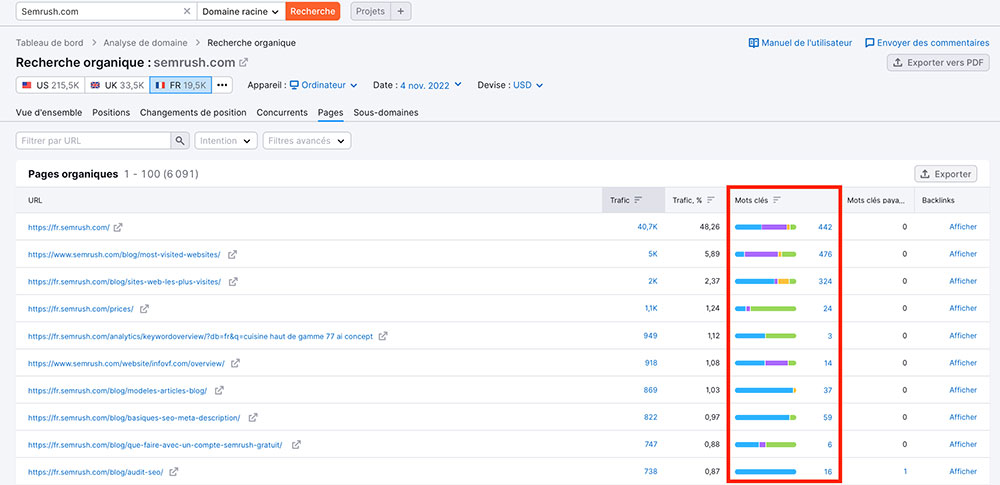
Task: Click keyword distribution bar for audit-seo row
Action: pos(765,472)
